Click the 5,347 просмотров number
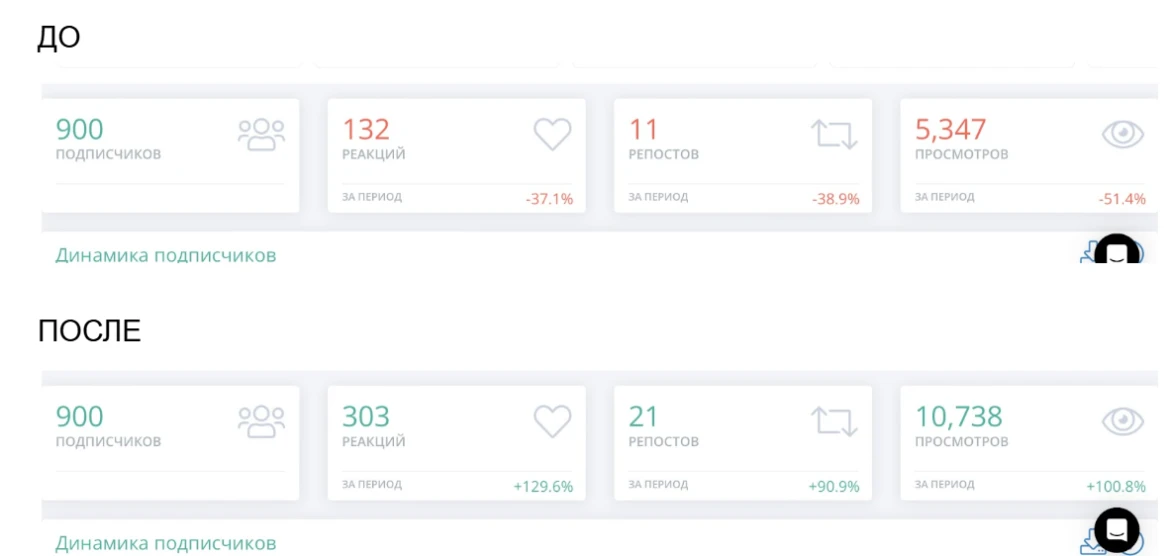 950,129
